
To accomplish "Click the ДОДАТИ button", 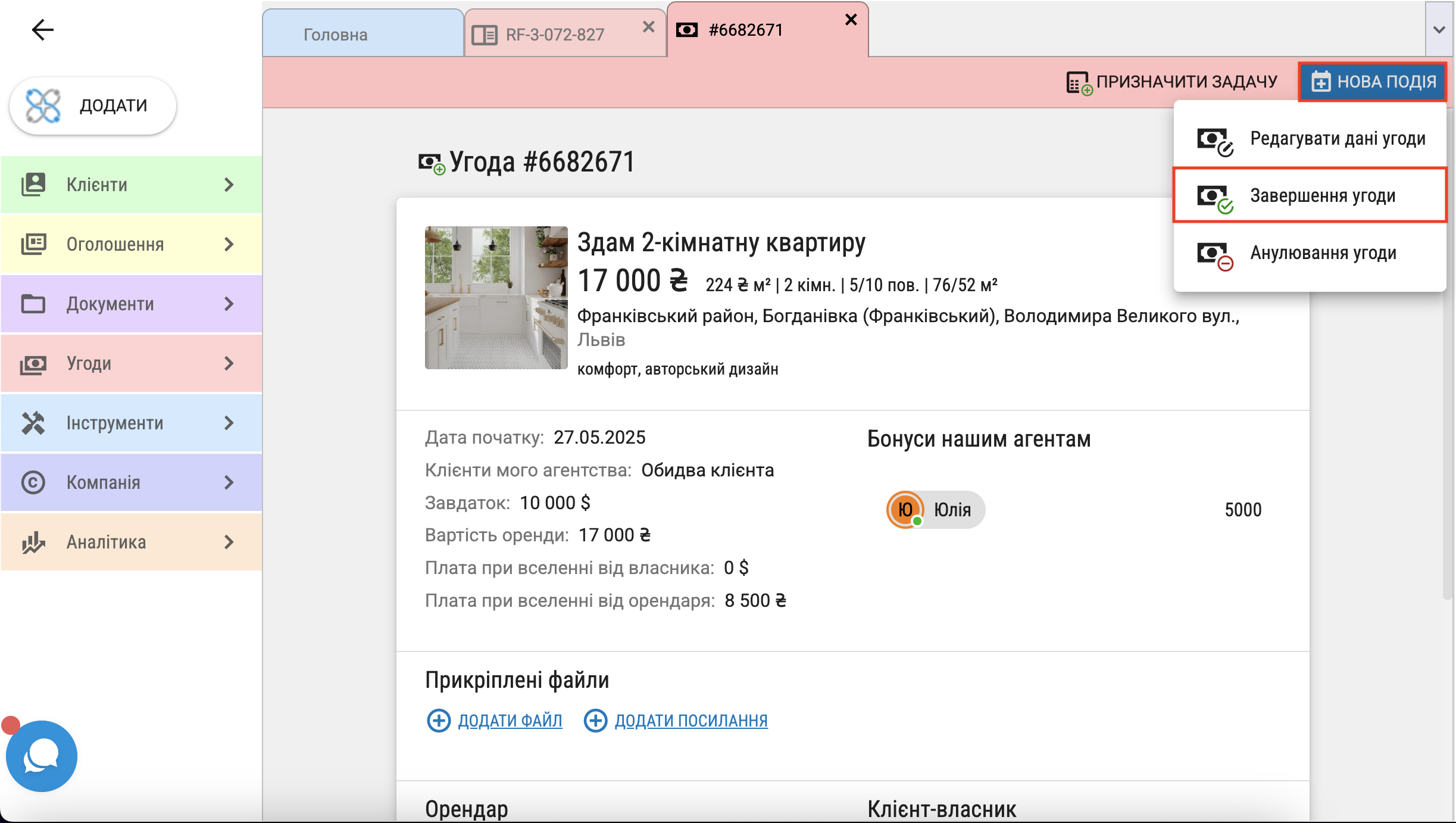I will (x=93, y=105).
